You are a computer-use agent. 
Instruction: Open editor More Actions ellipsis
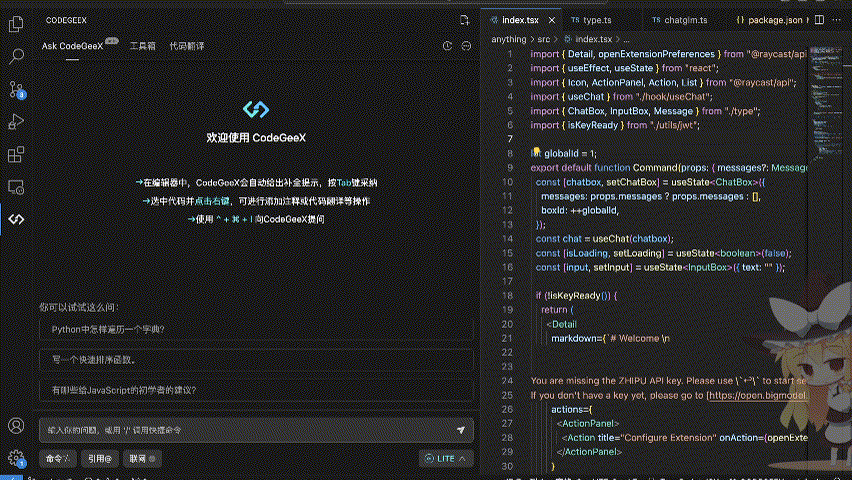point(837,20)
